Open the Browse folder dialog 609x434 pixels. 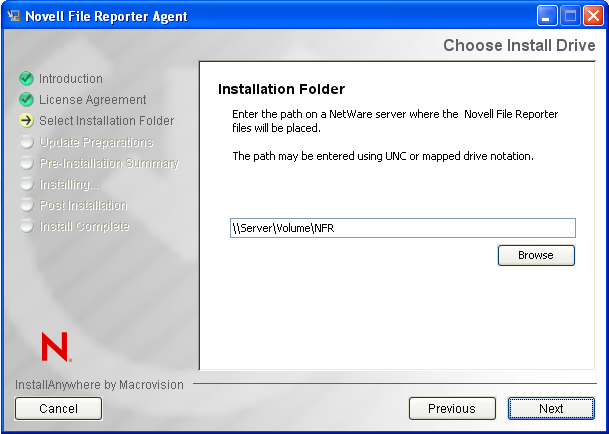[536, 255]
